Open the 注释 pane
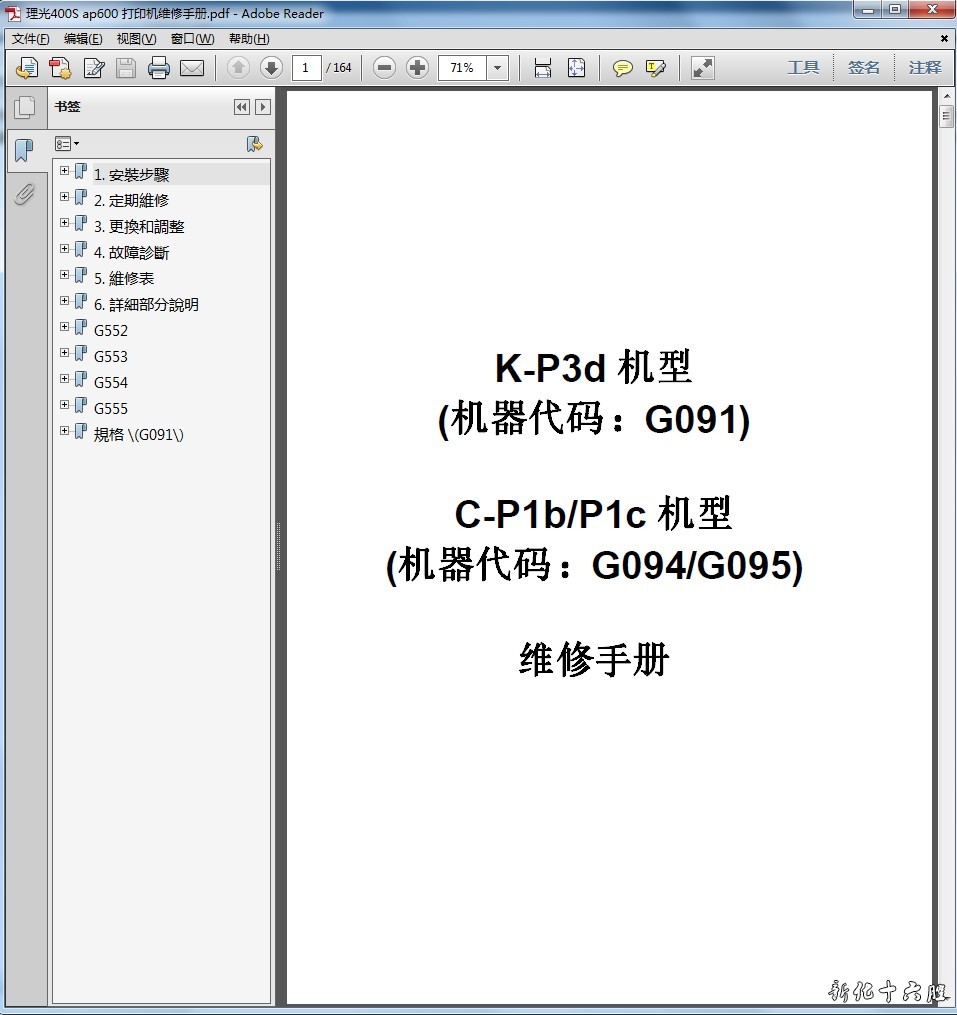The width and height of the screenshot is (957, 1015). 925,68
